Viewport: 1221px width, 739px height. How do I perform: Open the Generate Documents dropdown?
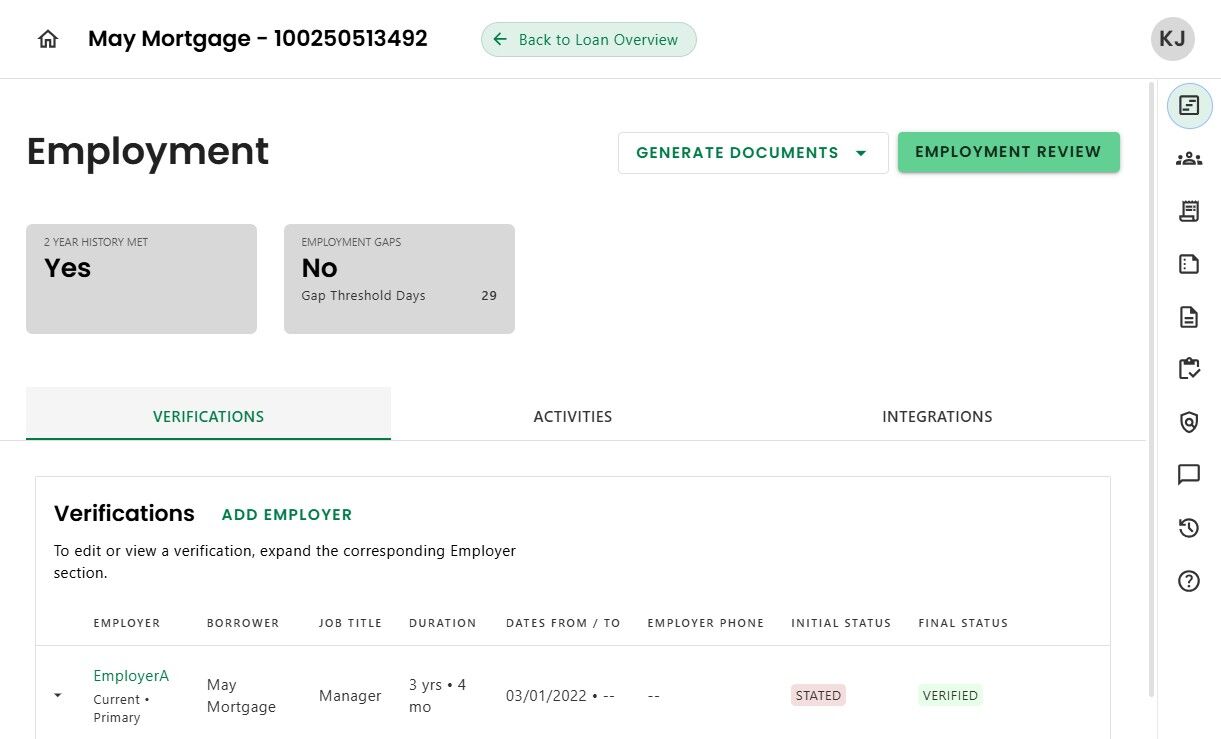(753, 153)
